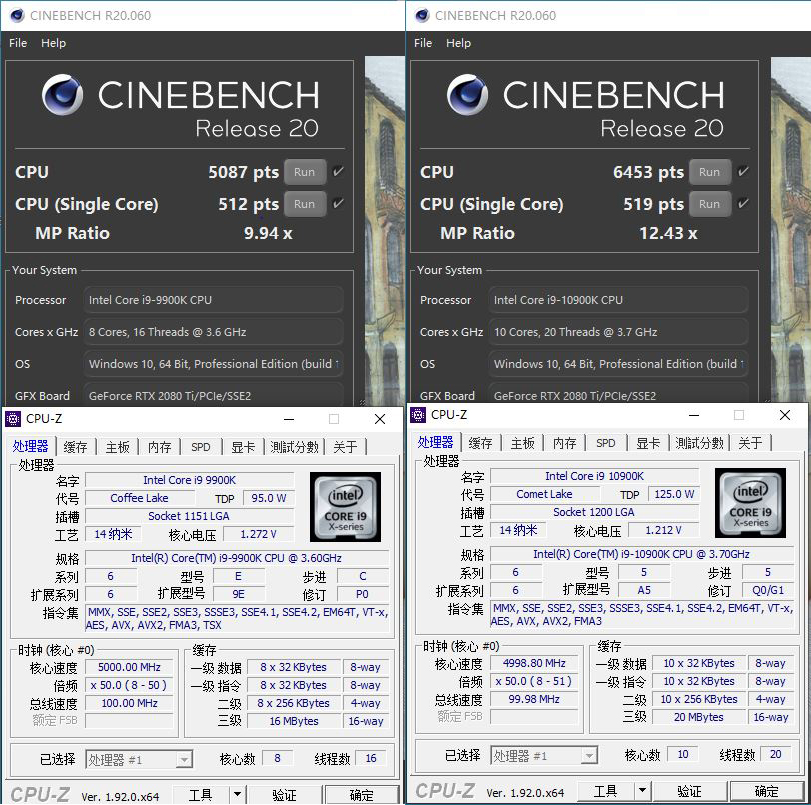Viewport: 811px width, 805px height.
Task: Switch to the 缓存 tab in left CPU-Z
Action: [74, 447]
